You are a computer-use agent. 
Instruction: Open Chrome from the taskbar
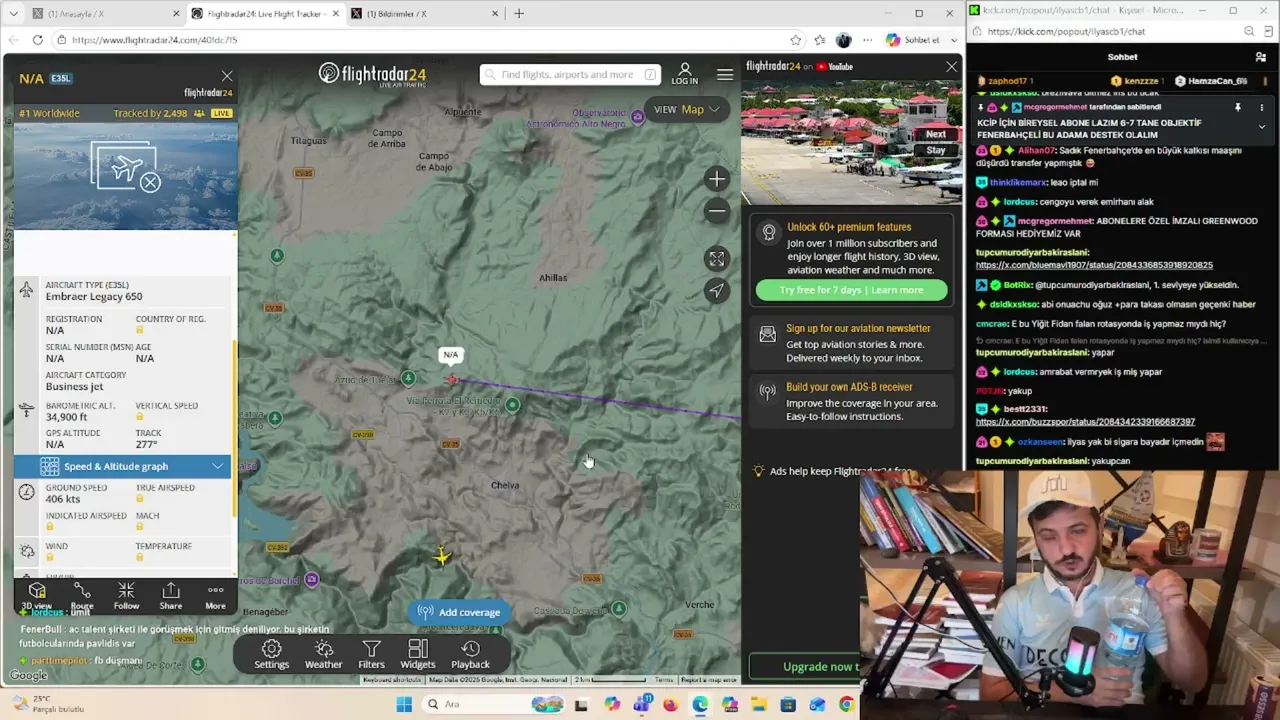pos(846,705)
